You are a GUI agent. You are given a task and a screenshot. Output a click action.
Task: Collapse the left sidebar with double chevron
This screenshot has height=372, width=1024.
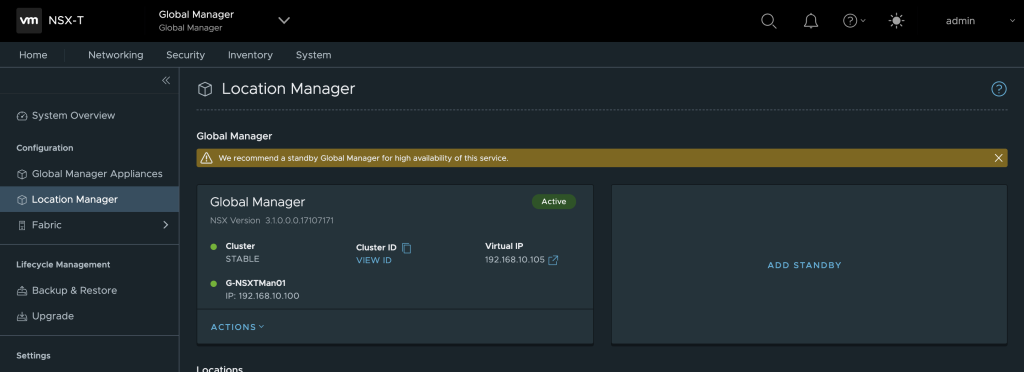coord(166,80)
